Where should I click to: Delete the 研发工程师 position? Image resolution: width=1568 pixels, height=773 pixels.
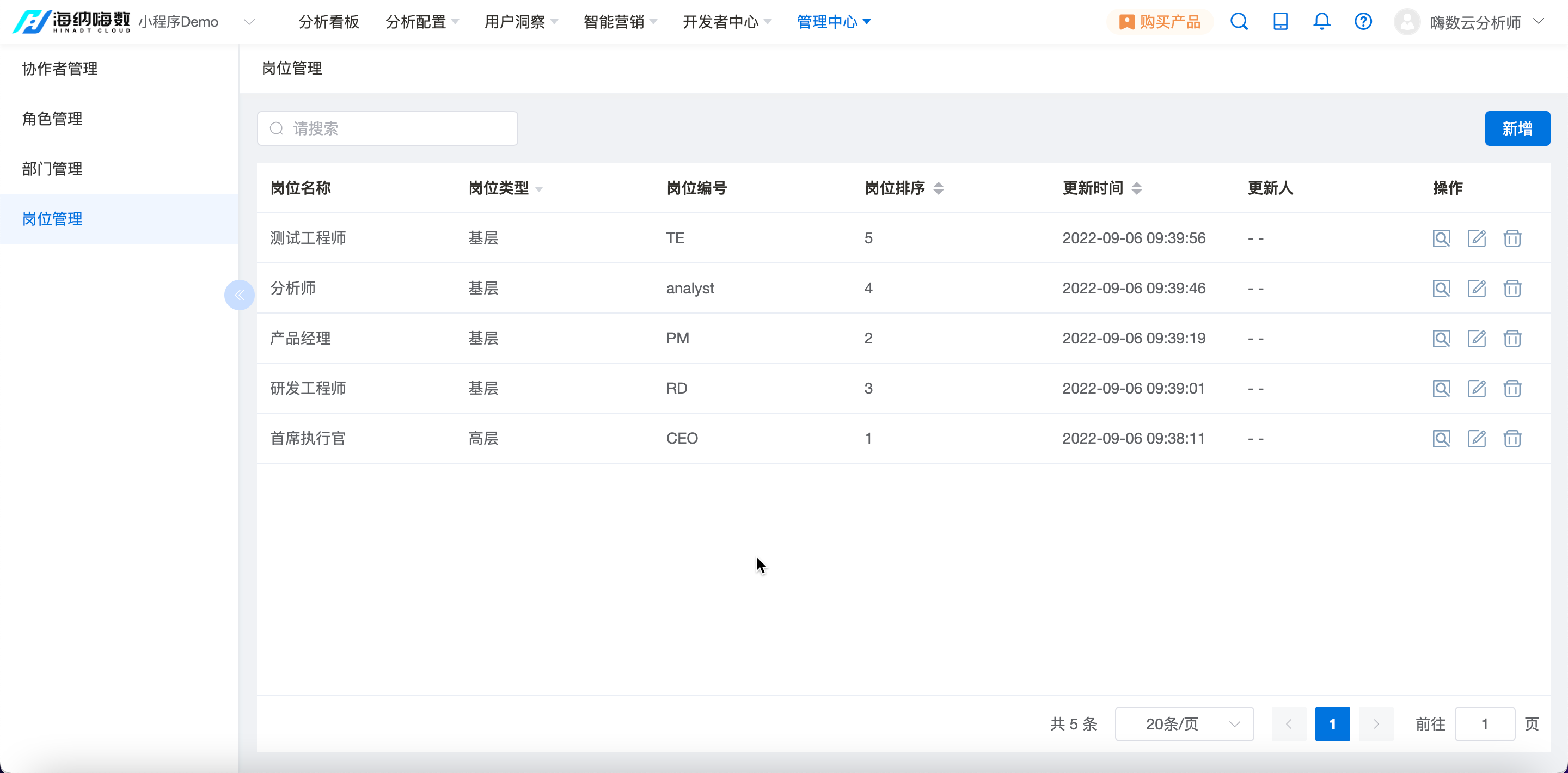point(1512,388)
